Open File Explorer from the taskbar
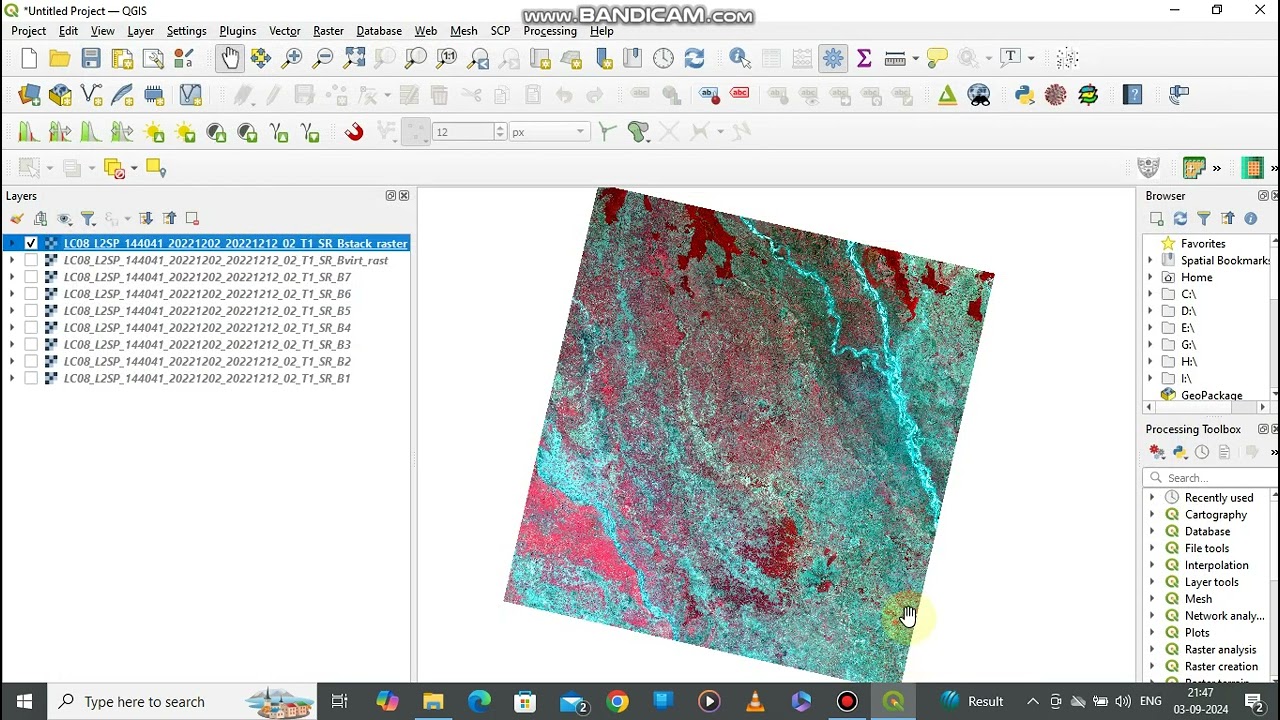This screenshot has width=1280, height=720. point(433,702)
